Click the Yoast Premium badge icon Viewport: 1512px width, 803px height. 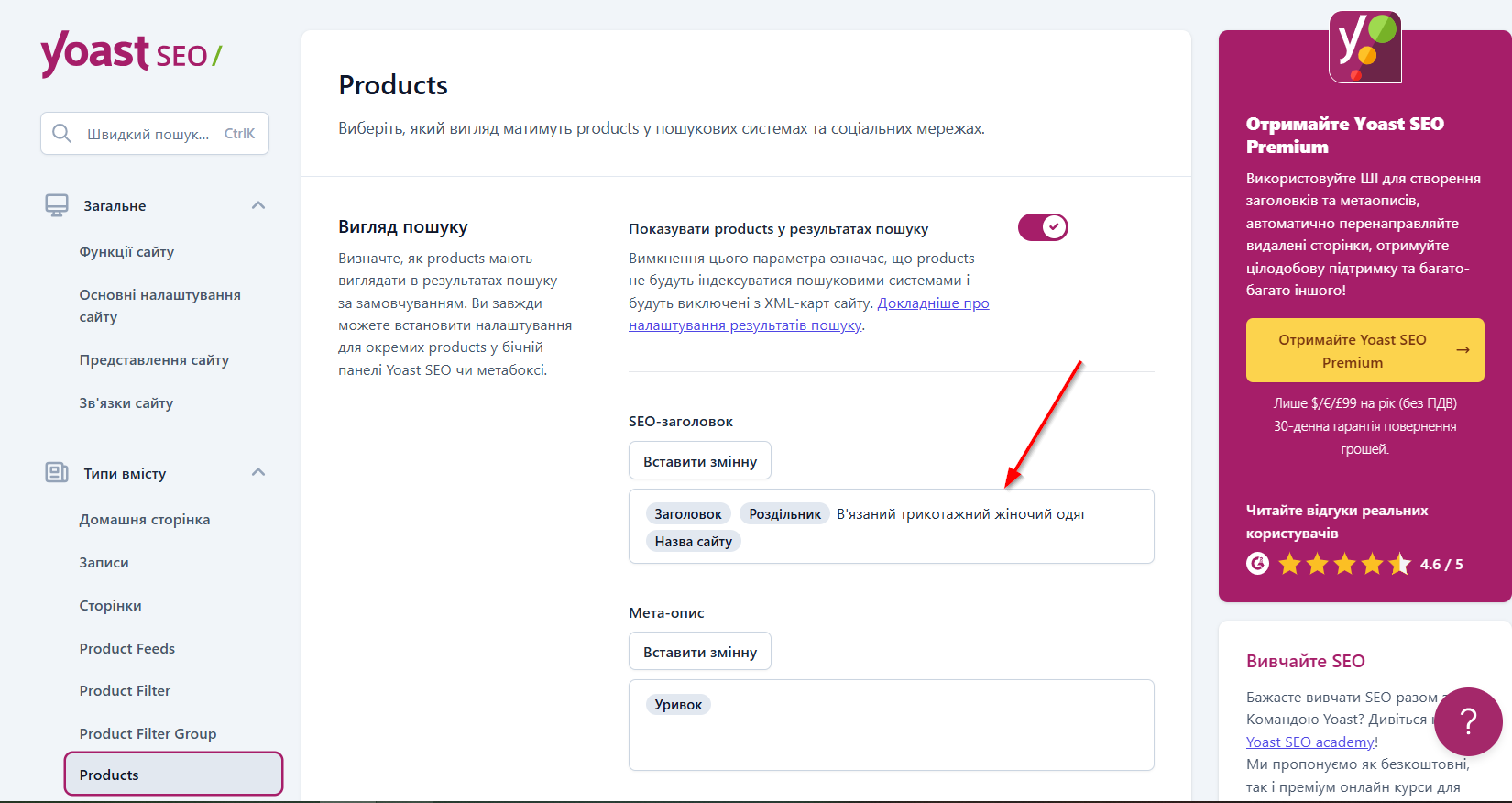1365,47
